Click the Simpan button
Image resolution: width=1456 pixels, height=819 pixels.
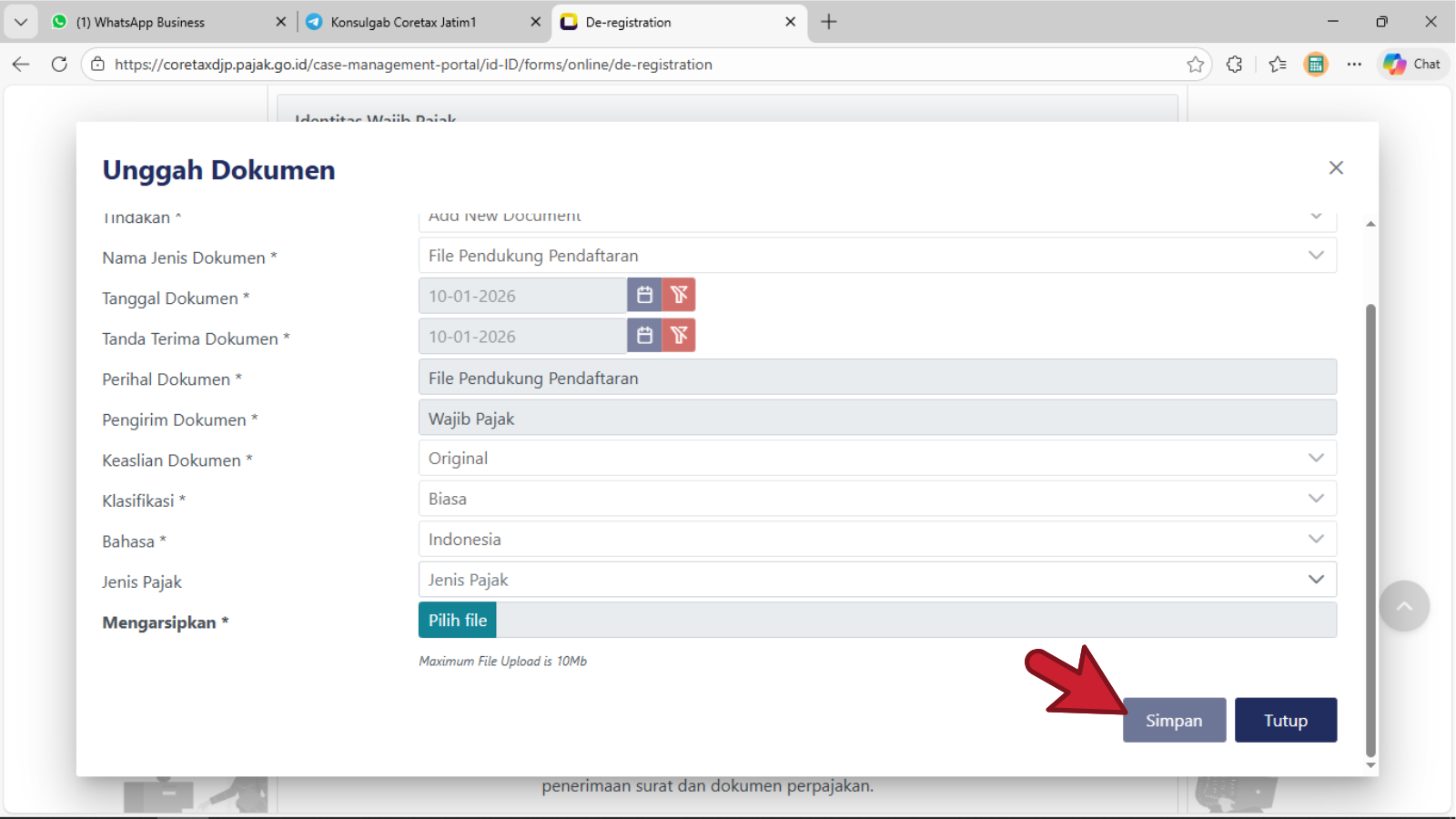1174,720
